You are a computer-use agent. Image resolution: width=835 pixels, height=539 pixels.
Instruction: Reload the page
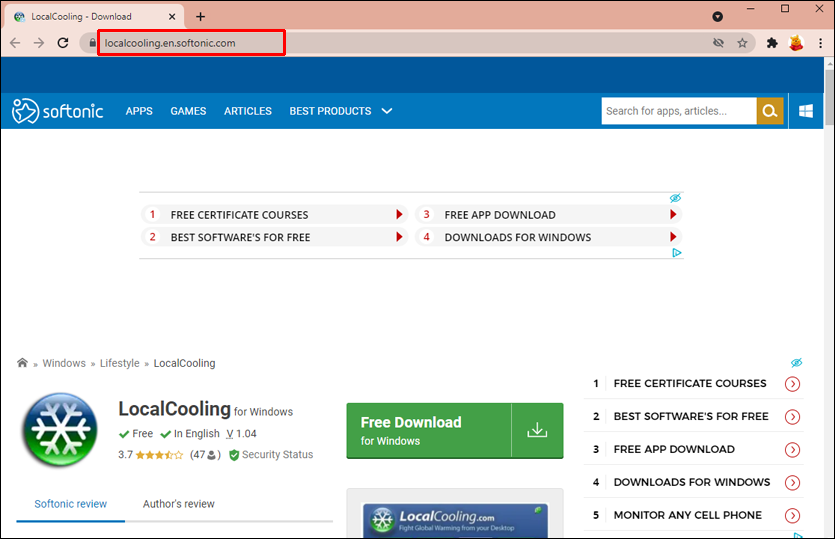(x=63, y=43)
